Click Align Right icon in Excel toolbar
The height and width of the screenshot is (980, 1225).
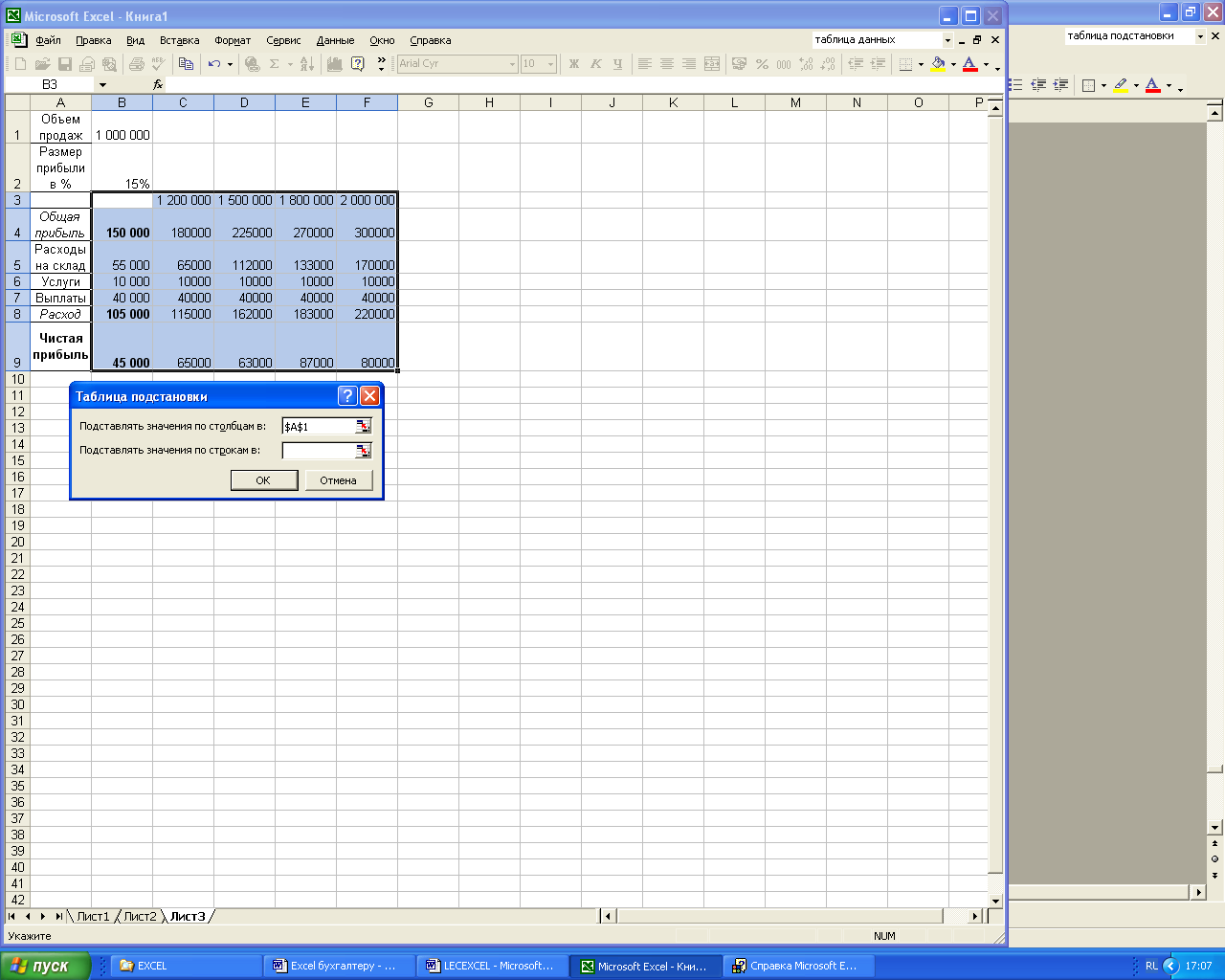[x=689, y=64]
